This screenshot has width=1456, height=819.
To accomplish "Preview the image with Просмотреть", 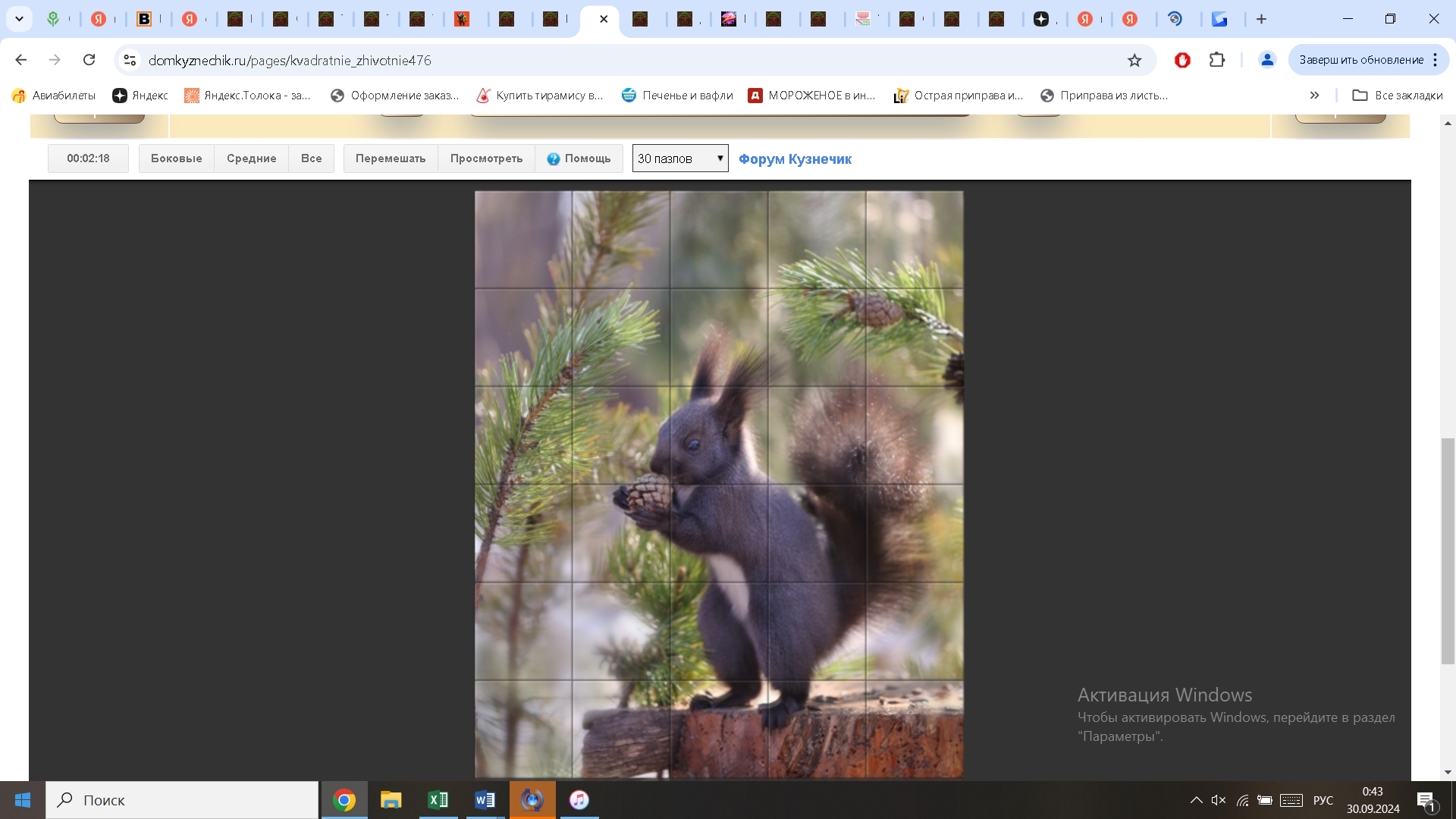I will [x=487, y=158].
